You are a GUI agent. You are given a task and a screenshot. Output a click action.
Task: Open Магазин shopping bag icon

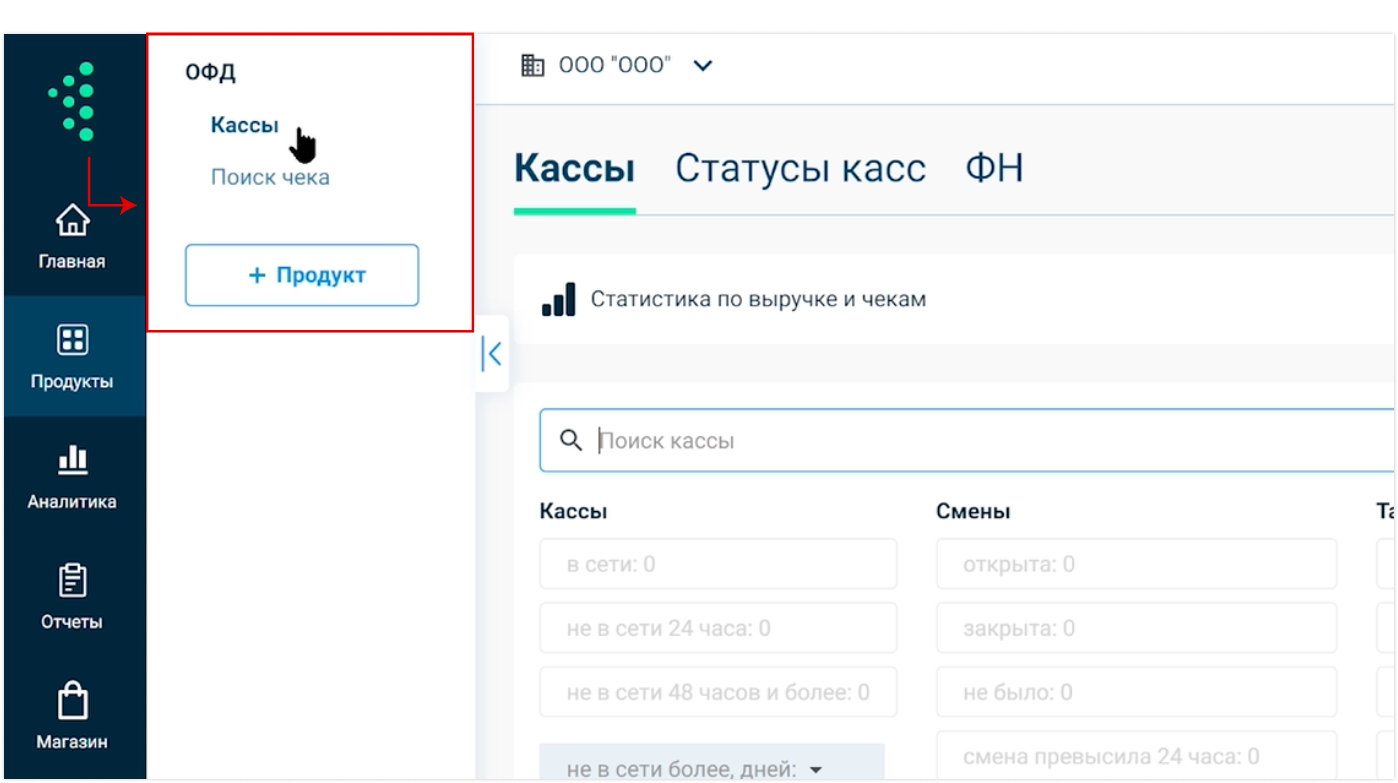[72, 701]
